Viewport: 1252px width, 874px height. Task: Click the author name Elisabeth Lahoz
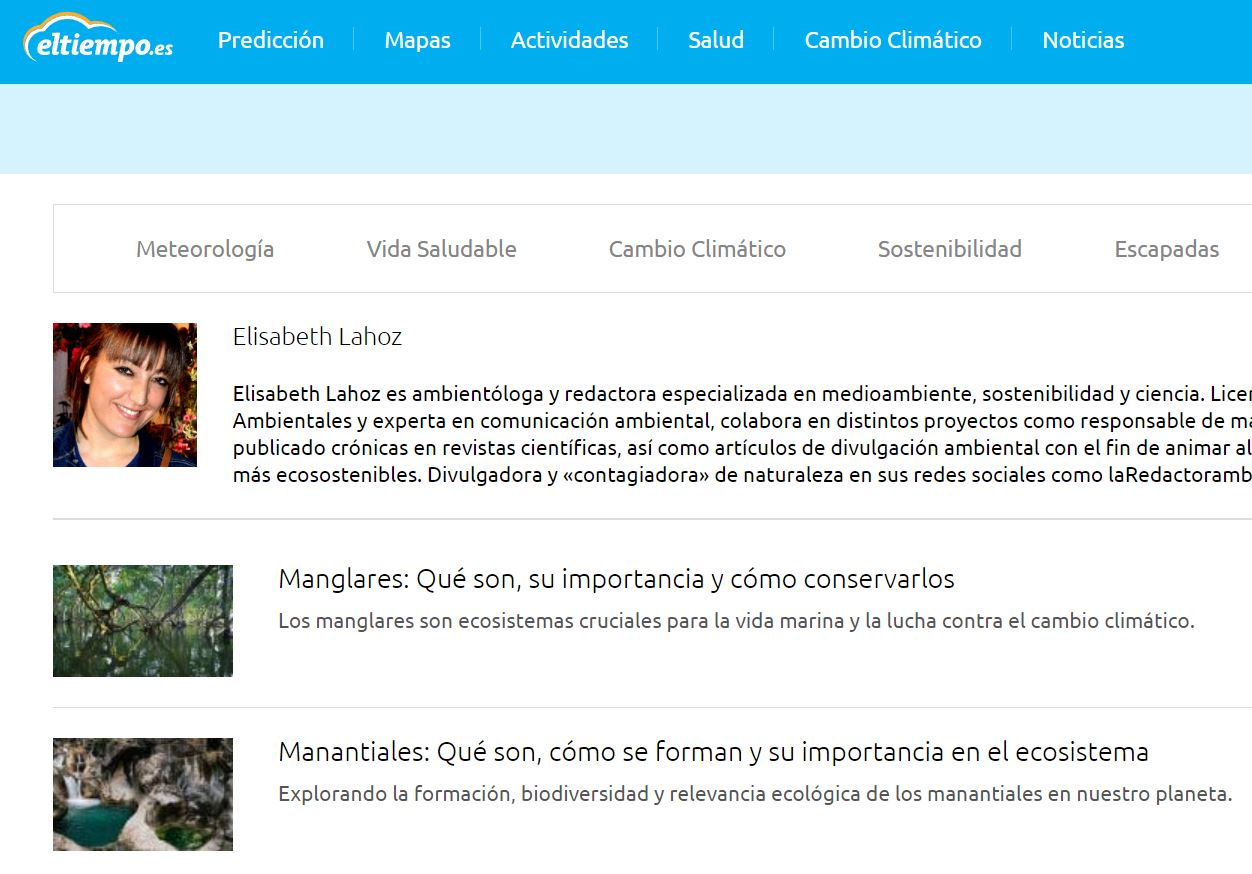[317, 337]
